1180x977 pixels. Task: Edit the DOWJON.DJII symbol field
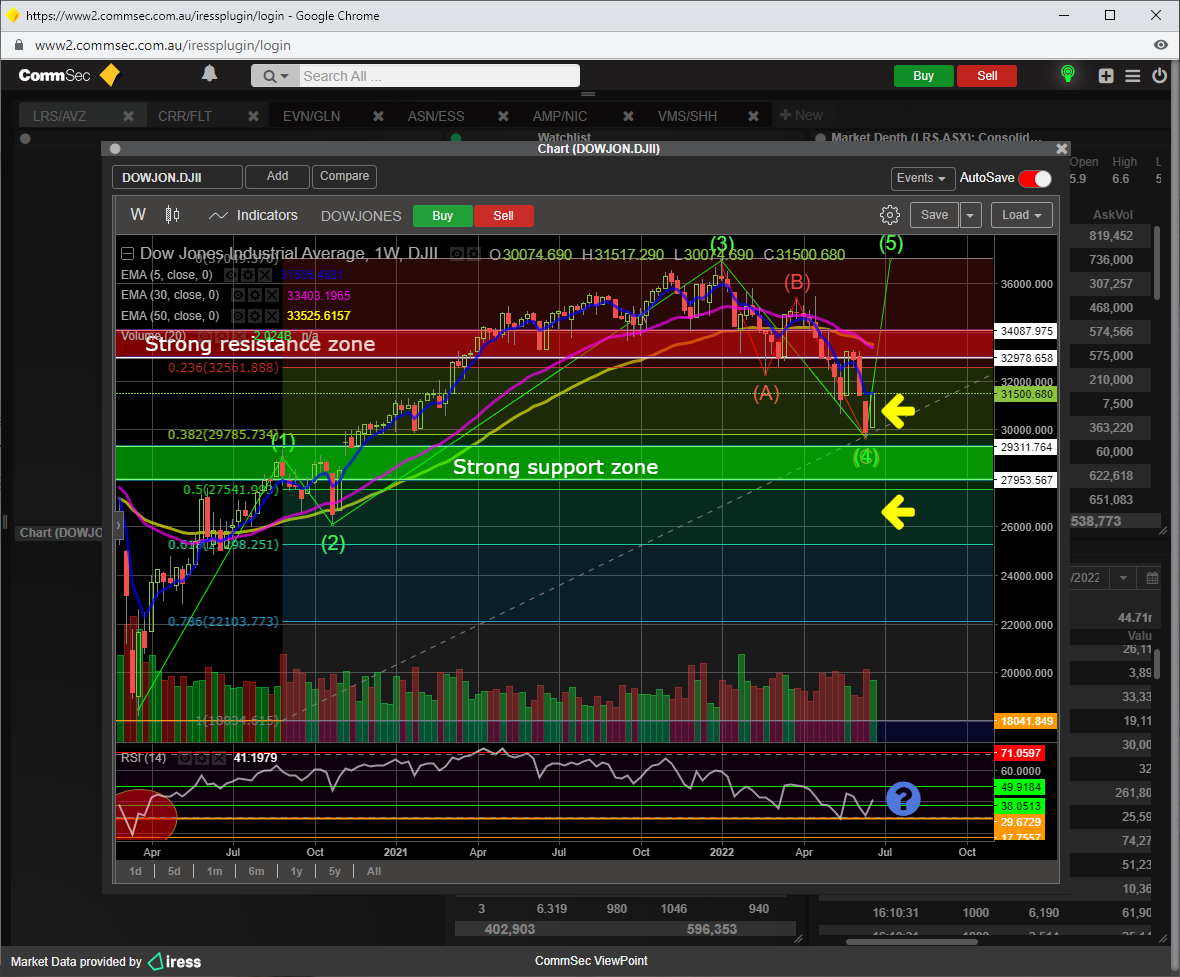pos(178,178)
